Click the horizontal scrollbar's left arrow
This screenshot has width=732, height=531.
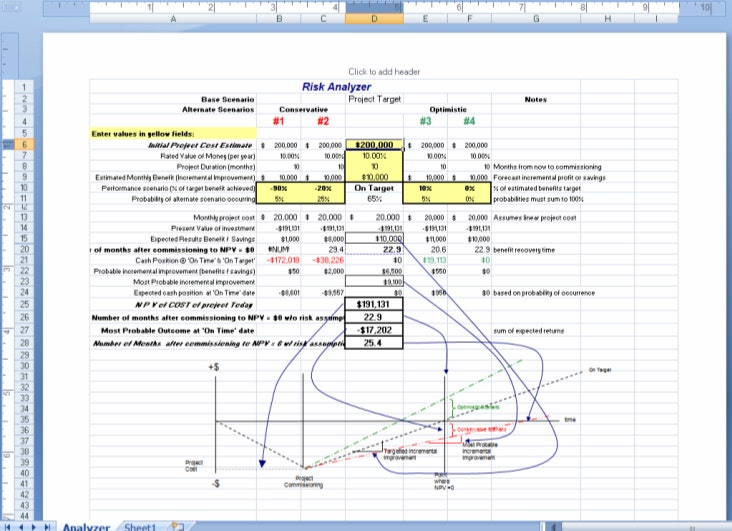point(553,525)
